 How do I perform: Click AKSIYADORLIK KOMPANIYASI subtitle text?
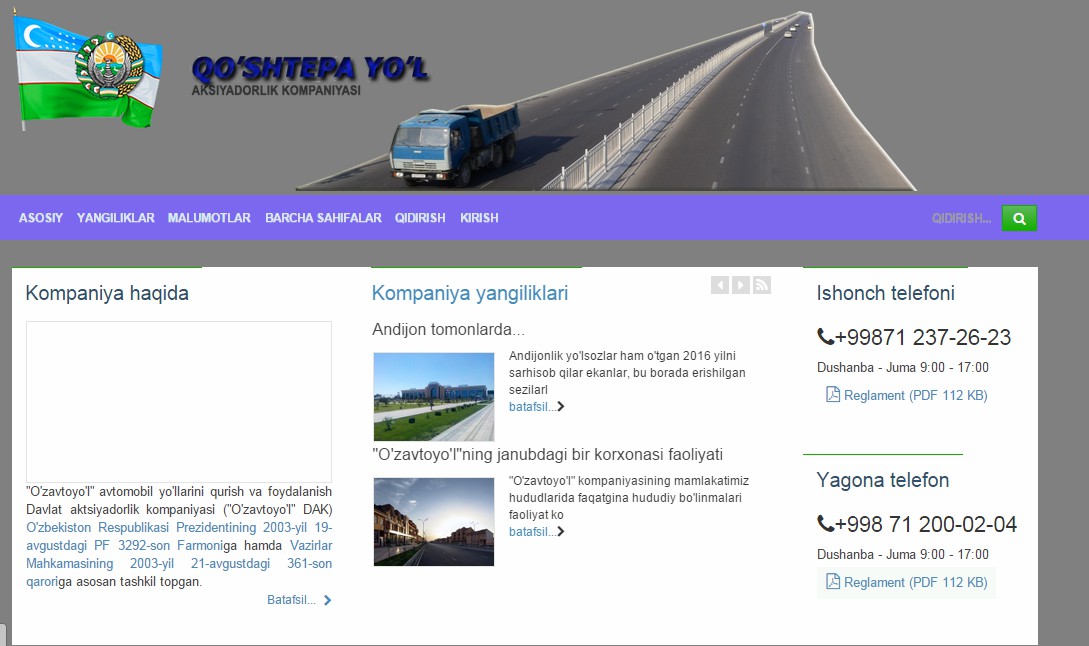[276, 90]
